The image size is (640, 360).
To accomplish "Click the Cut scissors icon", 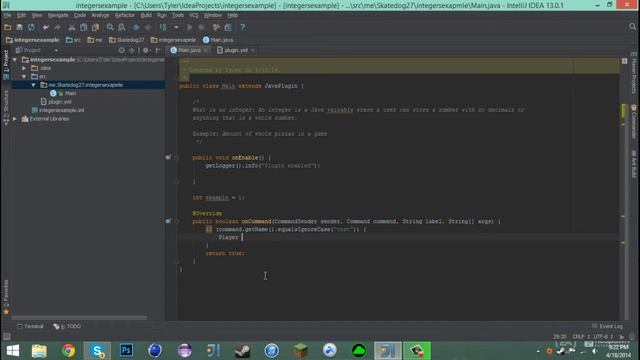I will (x=72, y=27).
